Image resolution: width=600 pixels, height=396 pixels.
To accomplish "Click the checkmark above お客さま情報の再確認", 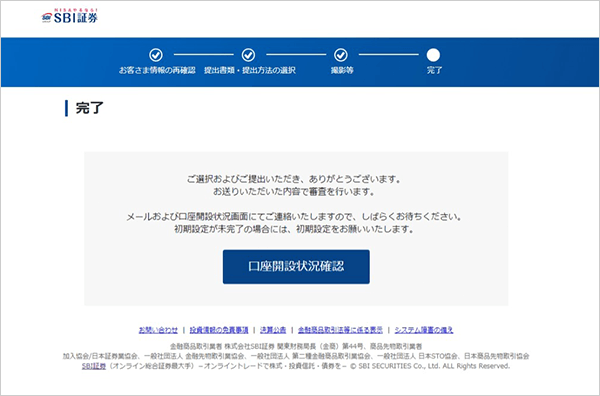I will pos(156,55).
